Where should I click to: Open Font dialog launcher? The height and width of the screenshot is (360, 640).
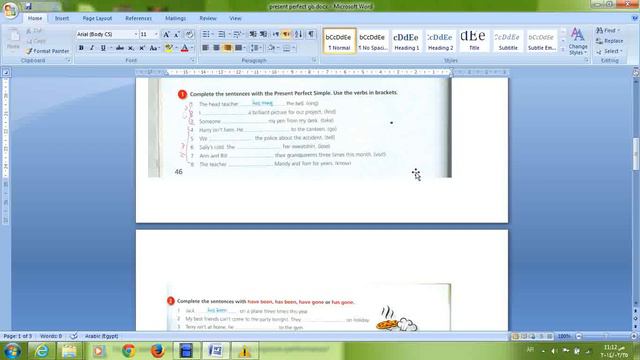(x=193, y=60)
